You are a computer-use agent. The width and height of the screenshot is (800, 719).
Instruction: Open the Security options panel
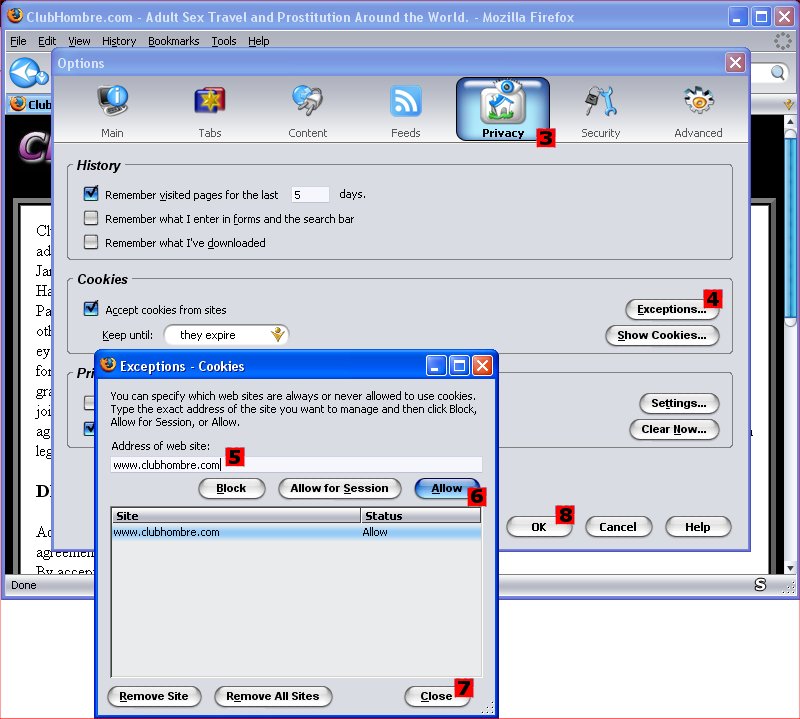(x=601, y=110)
